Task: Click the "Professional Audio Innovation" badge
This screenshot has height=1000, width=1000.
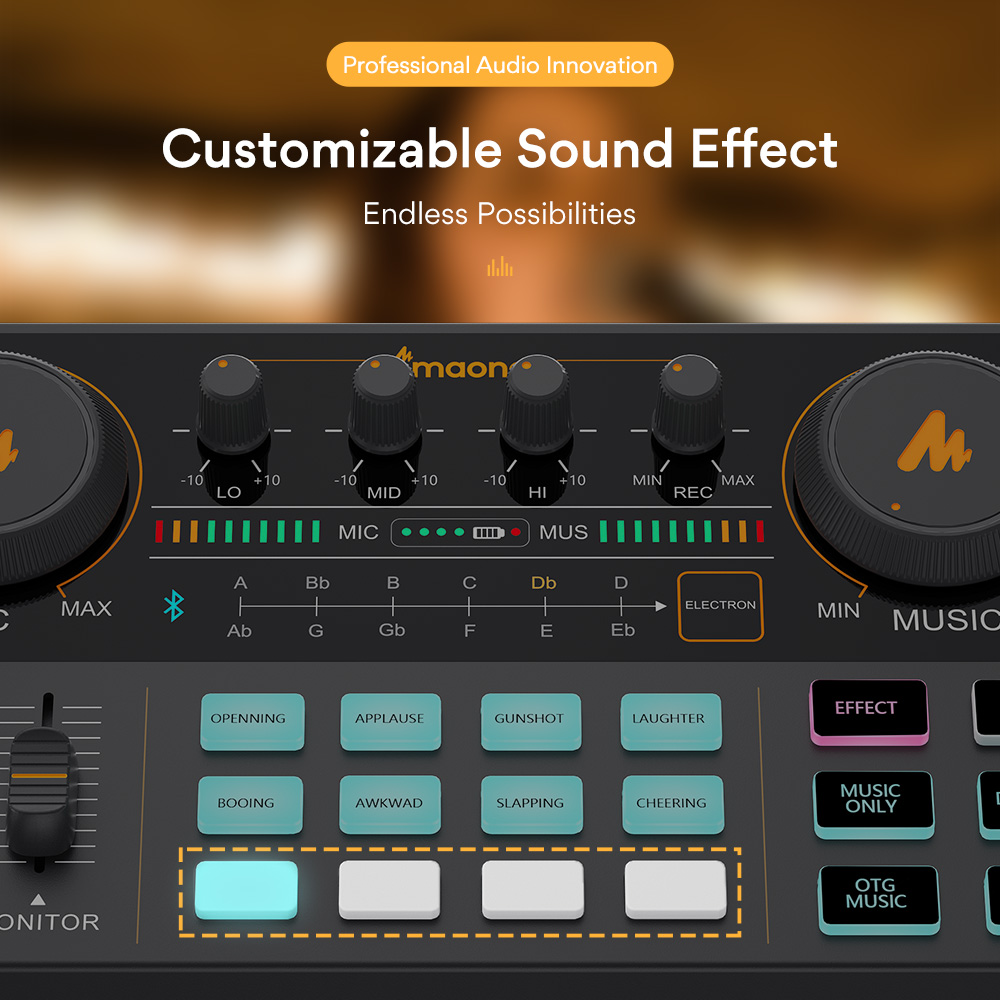Action: coord(500,64)
